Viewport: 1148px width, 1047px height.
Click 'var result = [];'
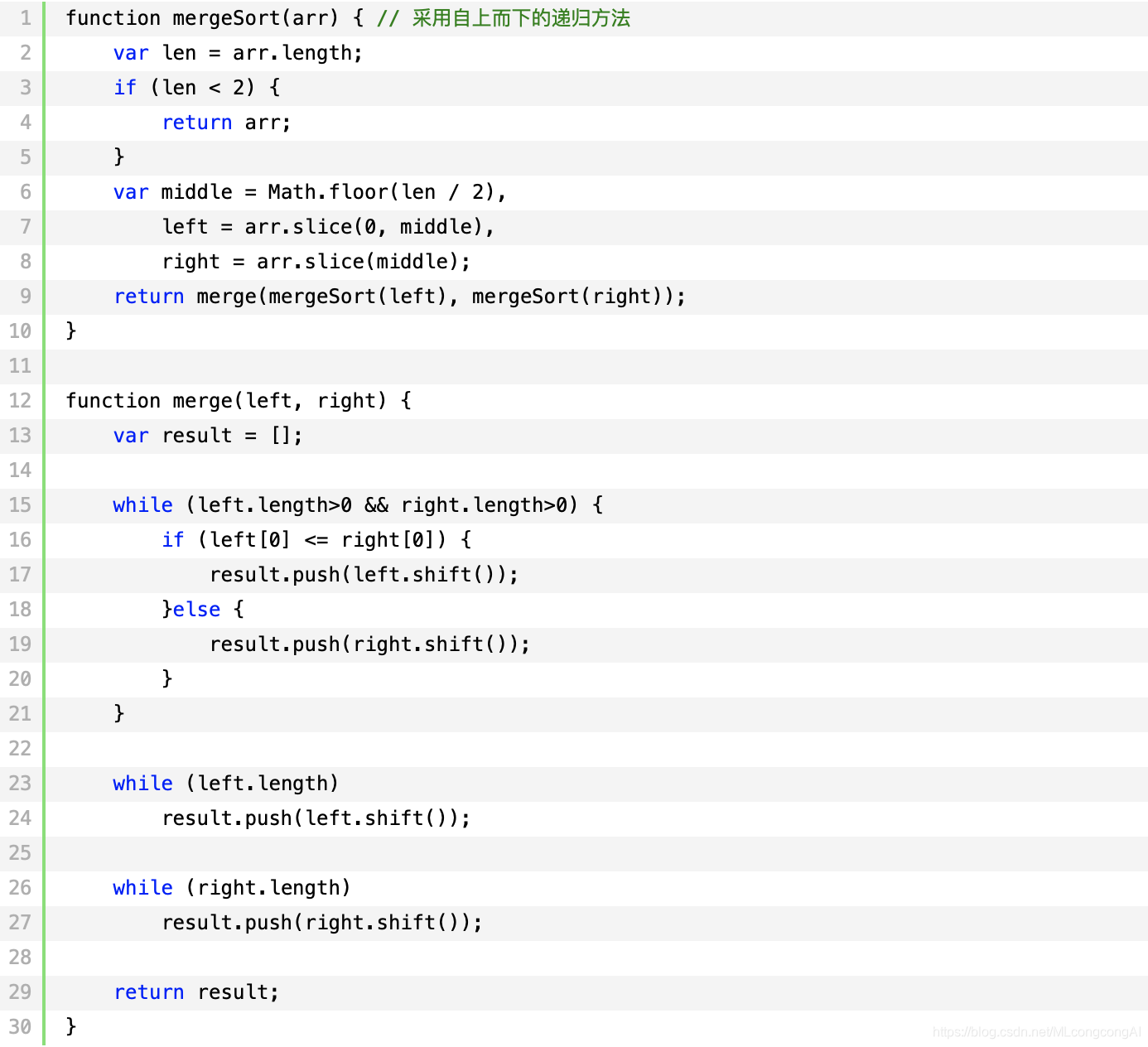point(208,436)
